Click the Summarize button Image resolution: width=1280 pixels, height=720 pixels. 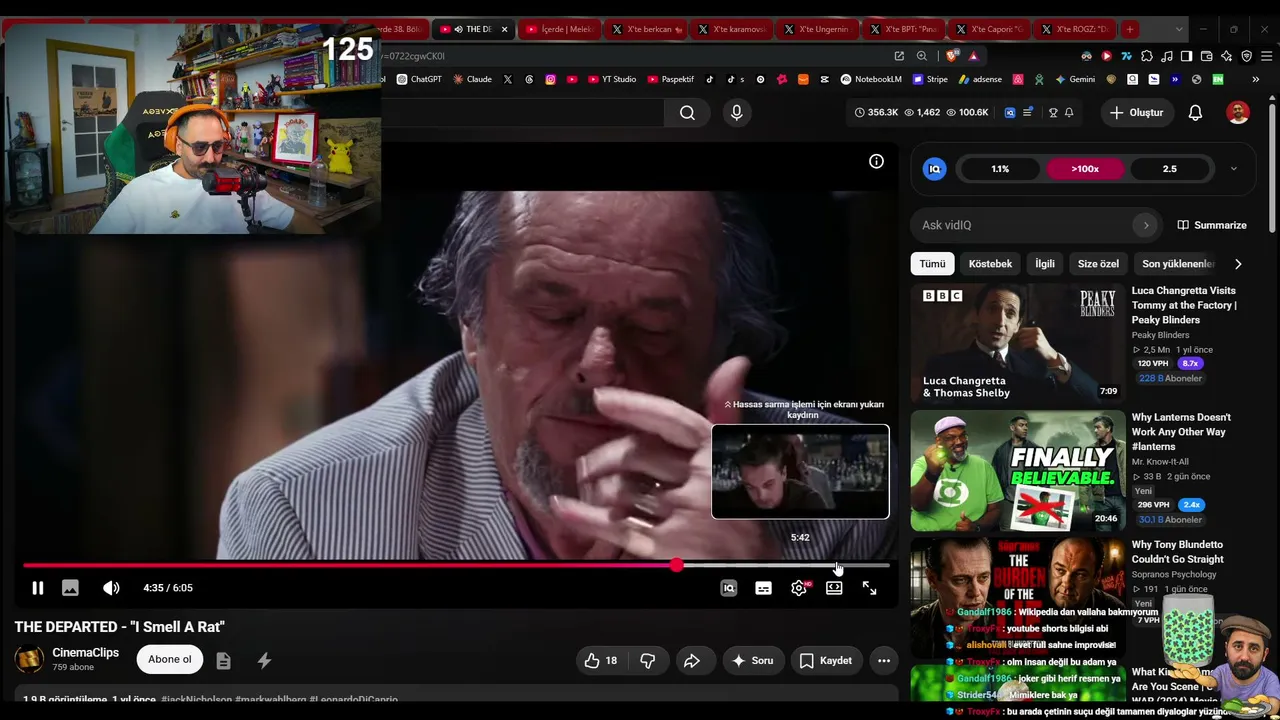1212,225
